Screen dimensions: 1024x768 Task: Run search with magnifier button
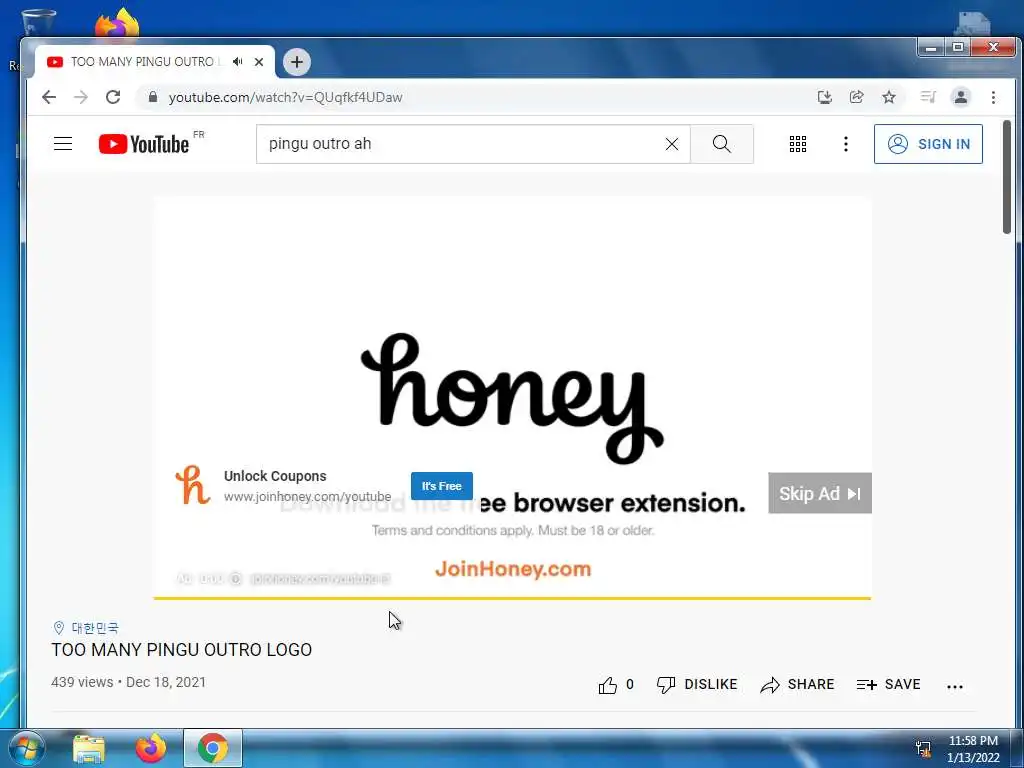click(x=722, y=144)
